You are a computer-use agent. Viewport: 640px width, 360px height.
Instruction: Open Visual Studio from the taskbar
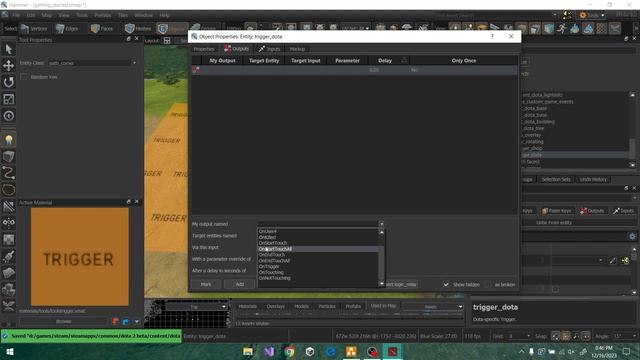269,351
